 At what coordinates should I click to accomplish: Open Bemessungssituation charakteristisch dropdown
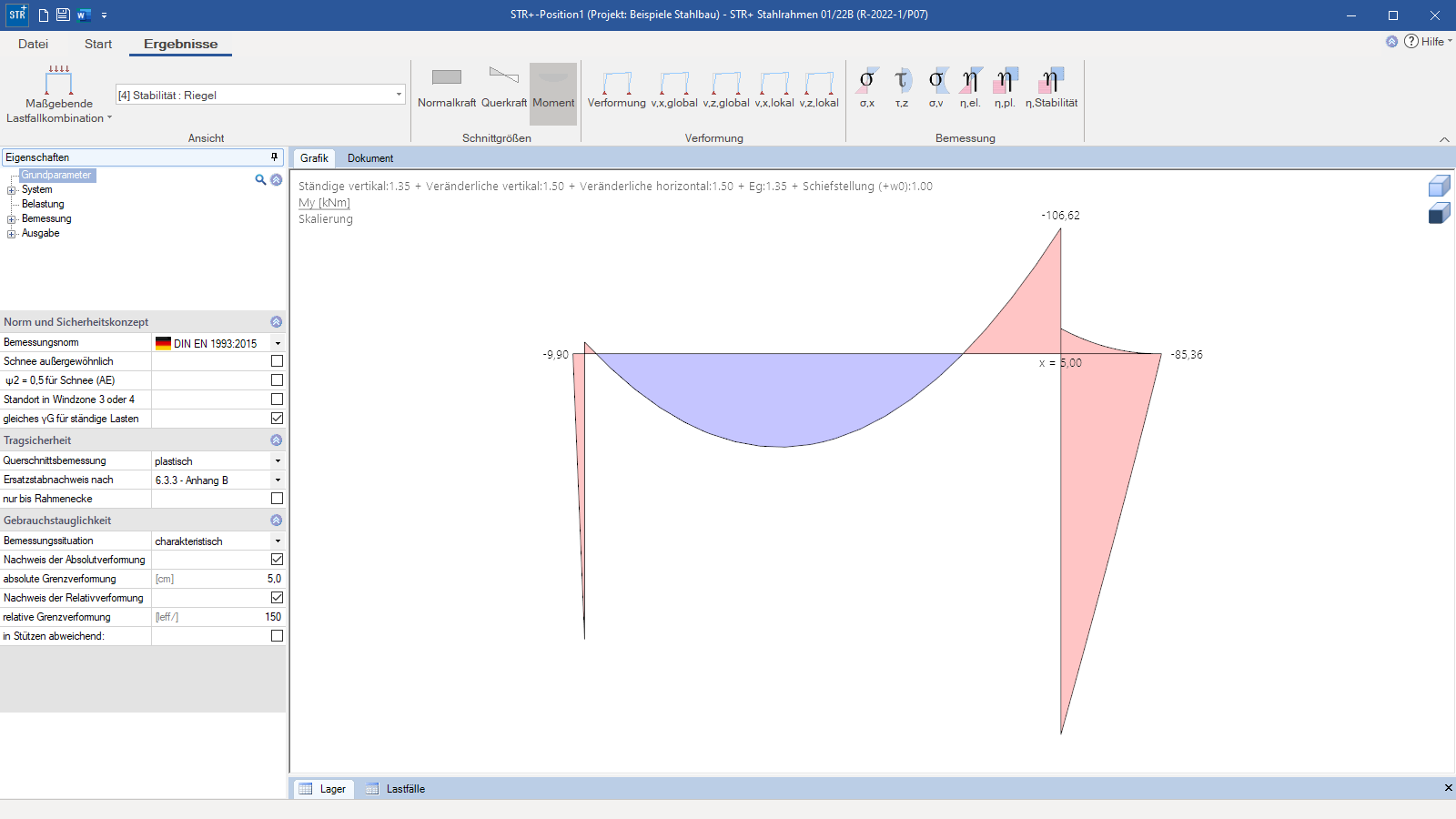click(x=278, y=541)
